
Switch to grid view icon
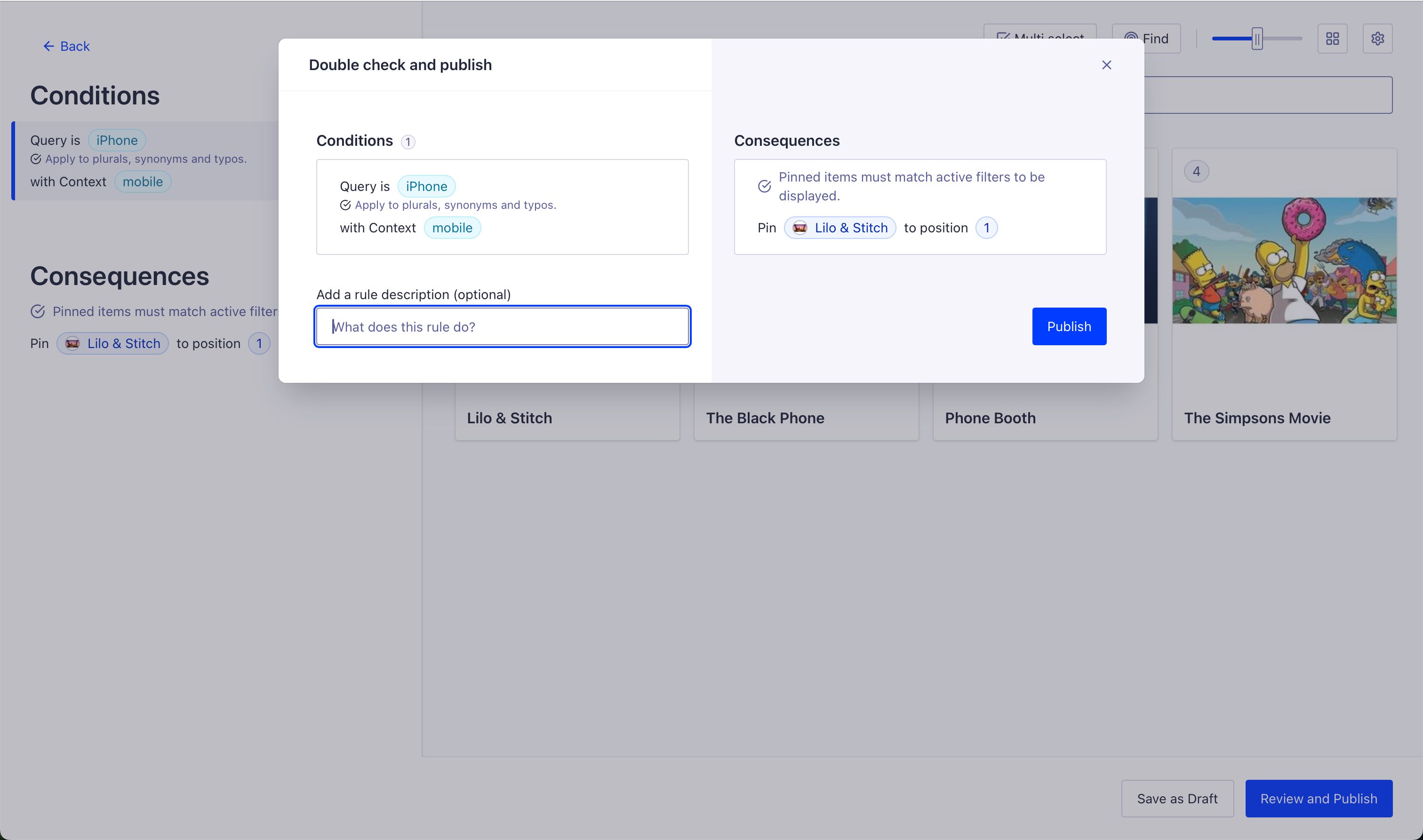[x=1332, y=39]
